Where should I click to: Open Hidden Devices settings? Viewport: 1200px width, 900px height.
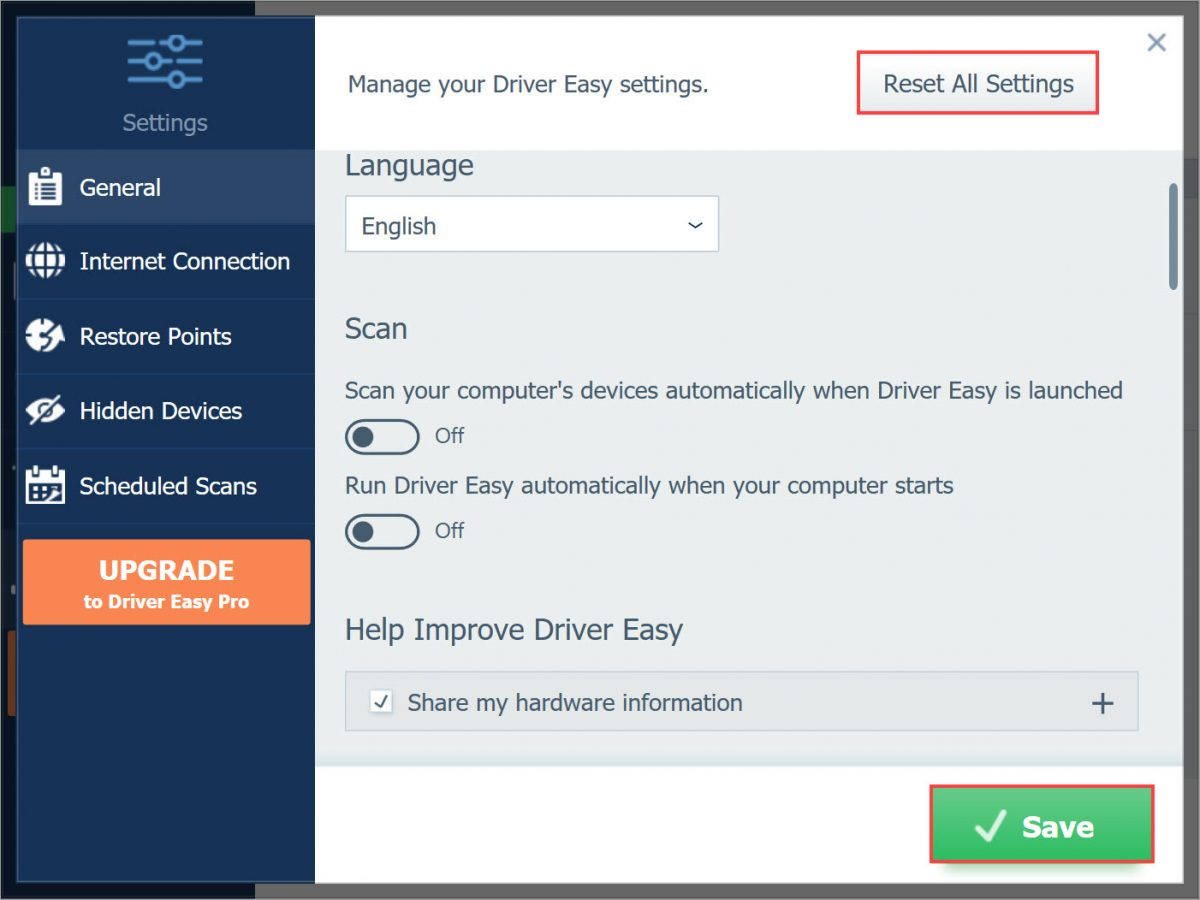coord(166,411)
